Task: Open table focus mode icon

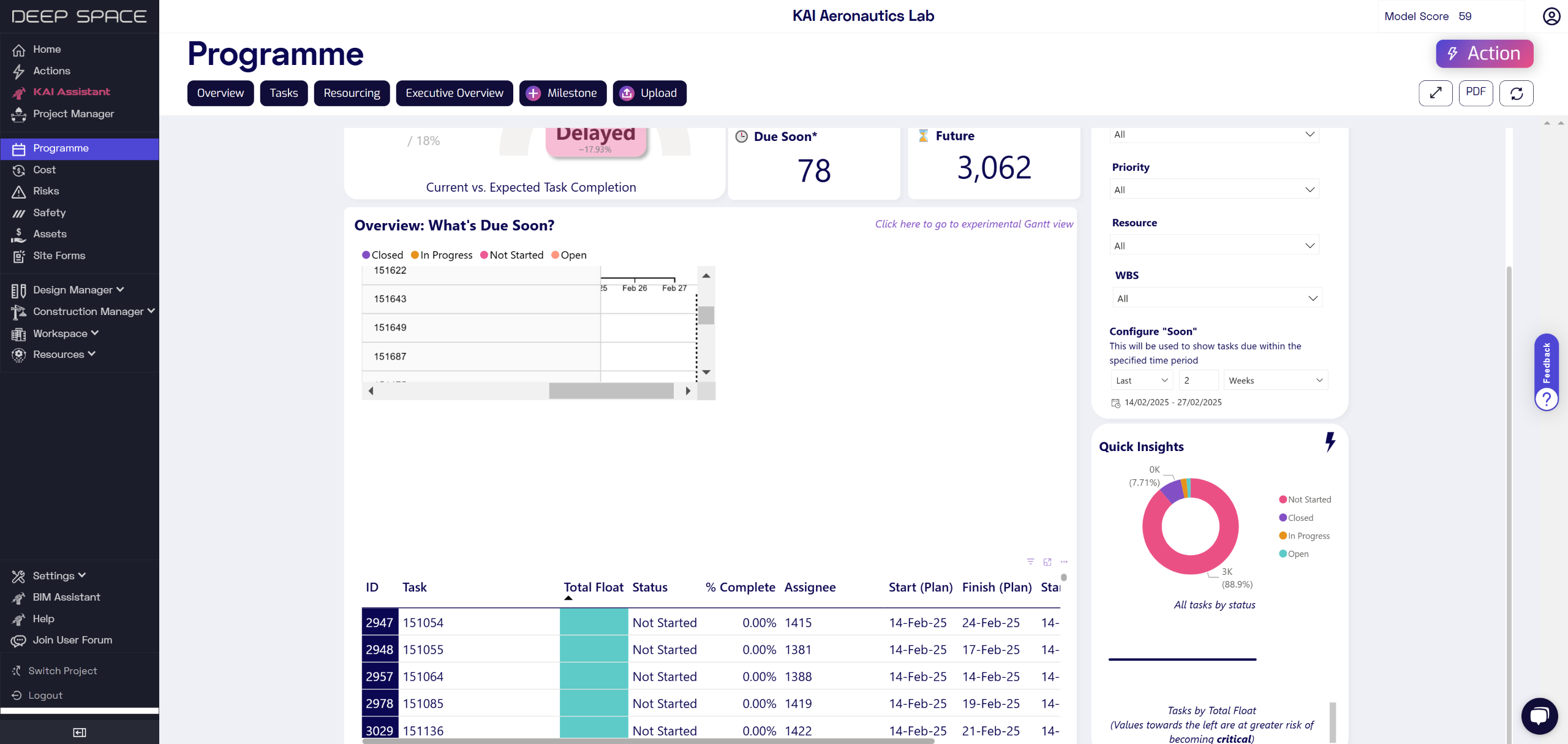Action: coord(1047,561)
